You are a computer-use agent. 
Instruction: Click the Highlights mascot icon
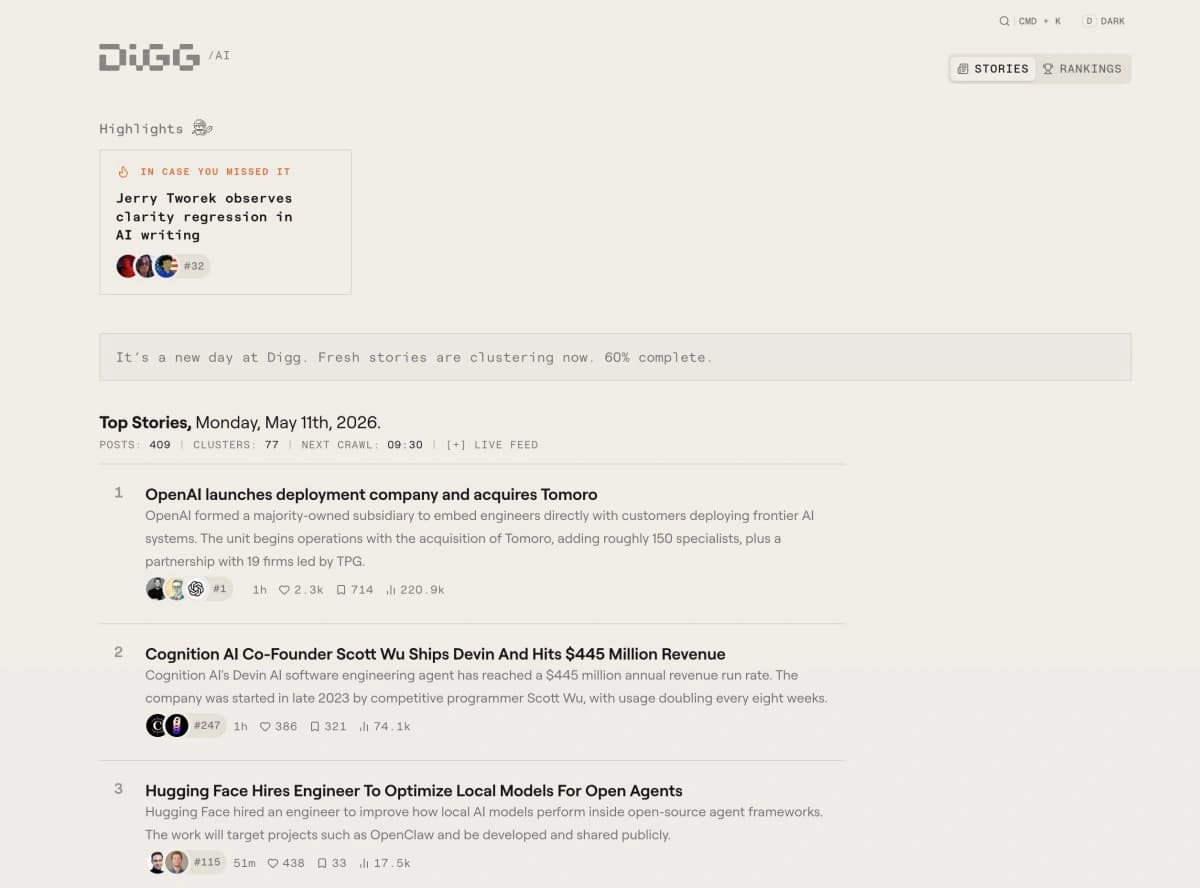202,128
